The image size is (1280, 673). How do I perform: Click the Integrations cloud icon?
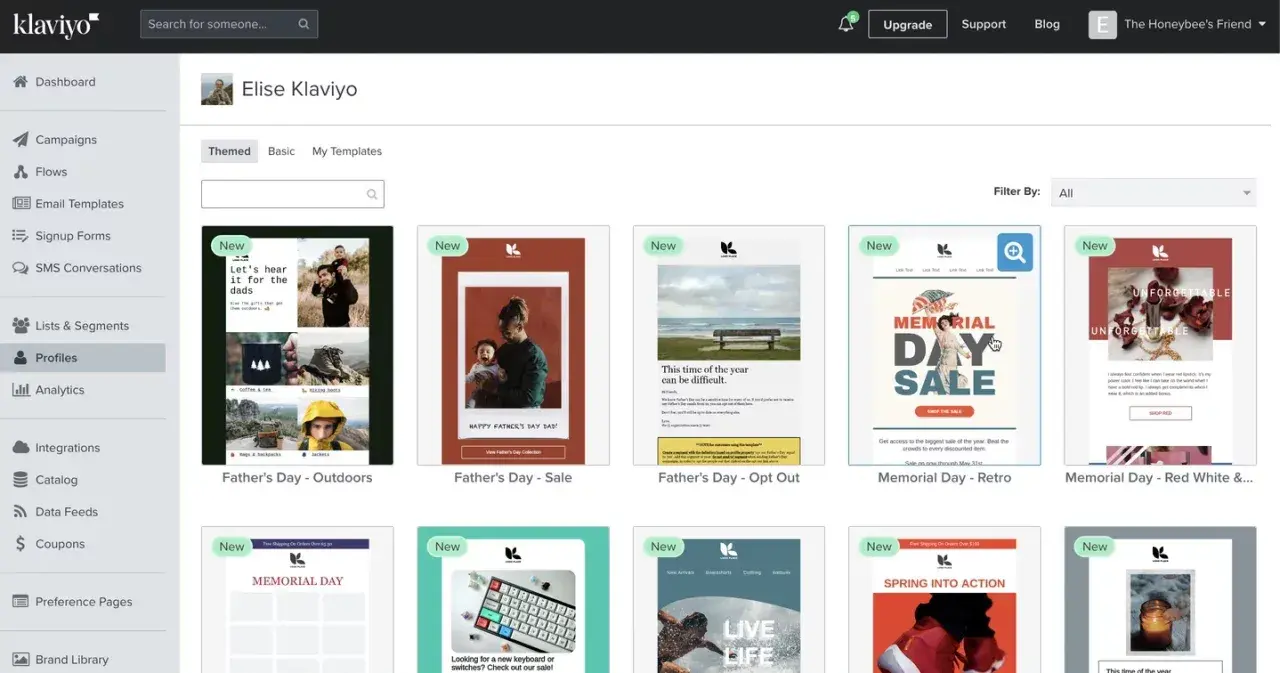pos(20,448)
